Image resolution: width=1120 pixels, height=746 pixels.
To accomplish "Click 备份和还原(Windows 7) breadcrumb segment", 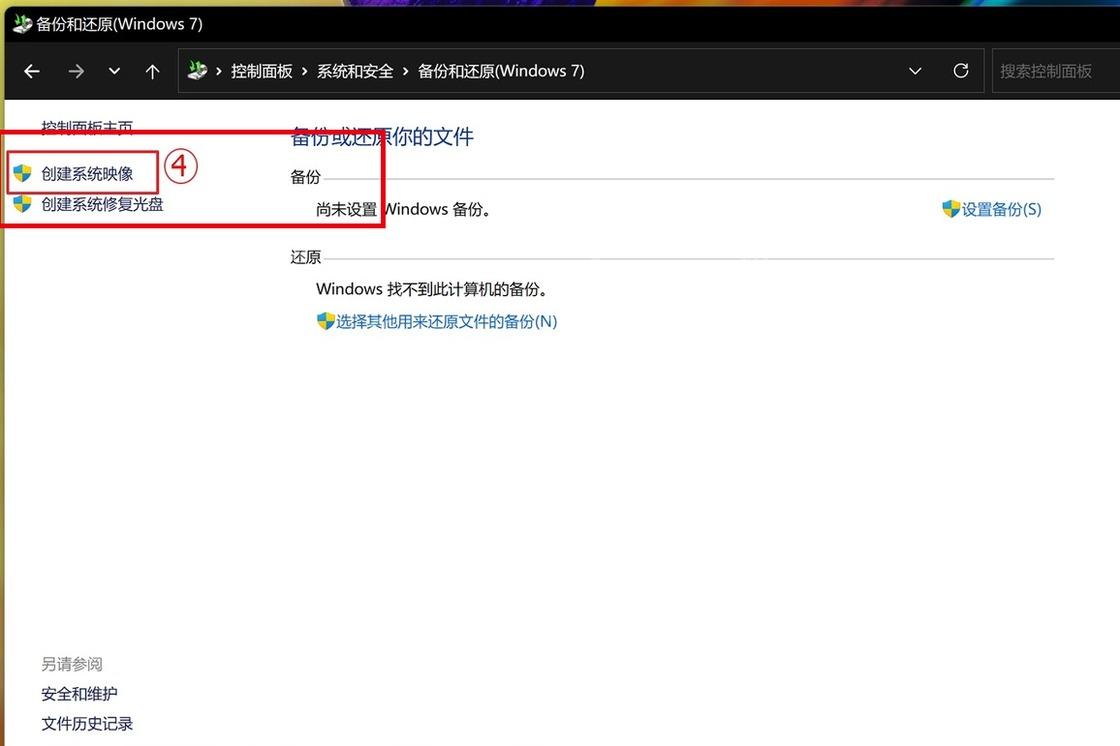I will pos(501,71).
